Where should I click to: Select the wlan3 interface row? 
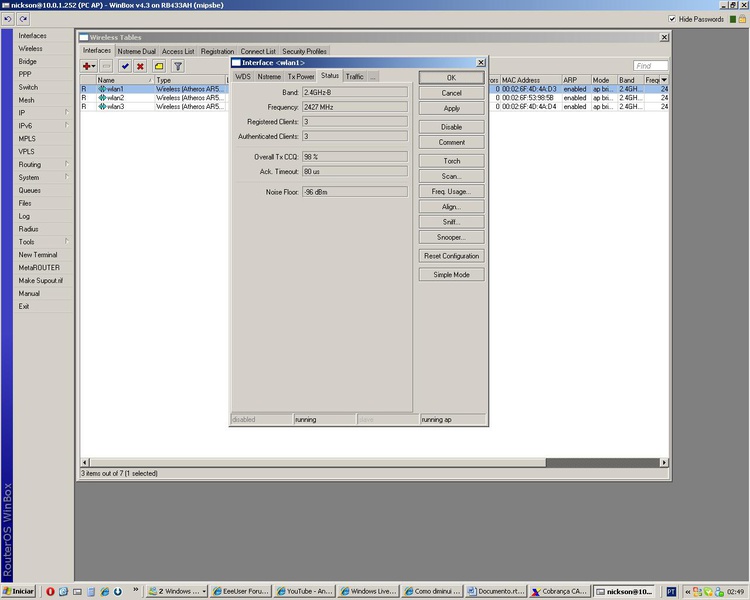click(374, 106)
